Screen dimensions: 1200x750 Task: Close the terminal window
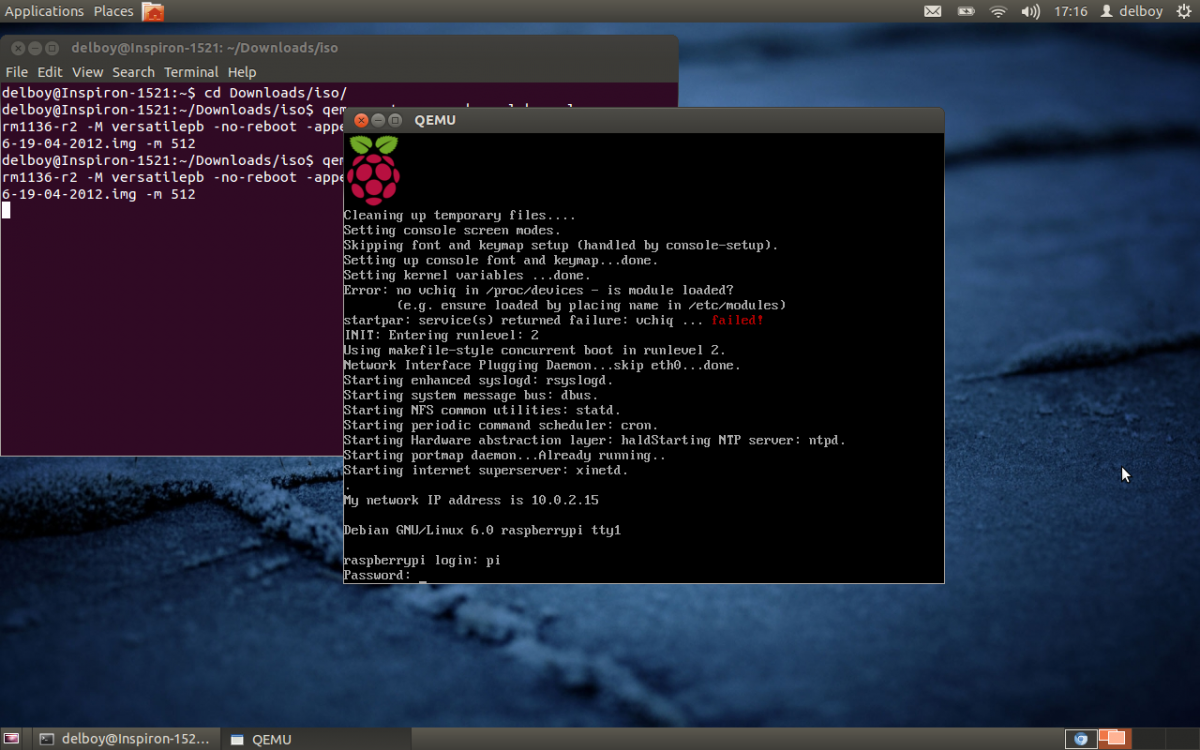(18, 48)
